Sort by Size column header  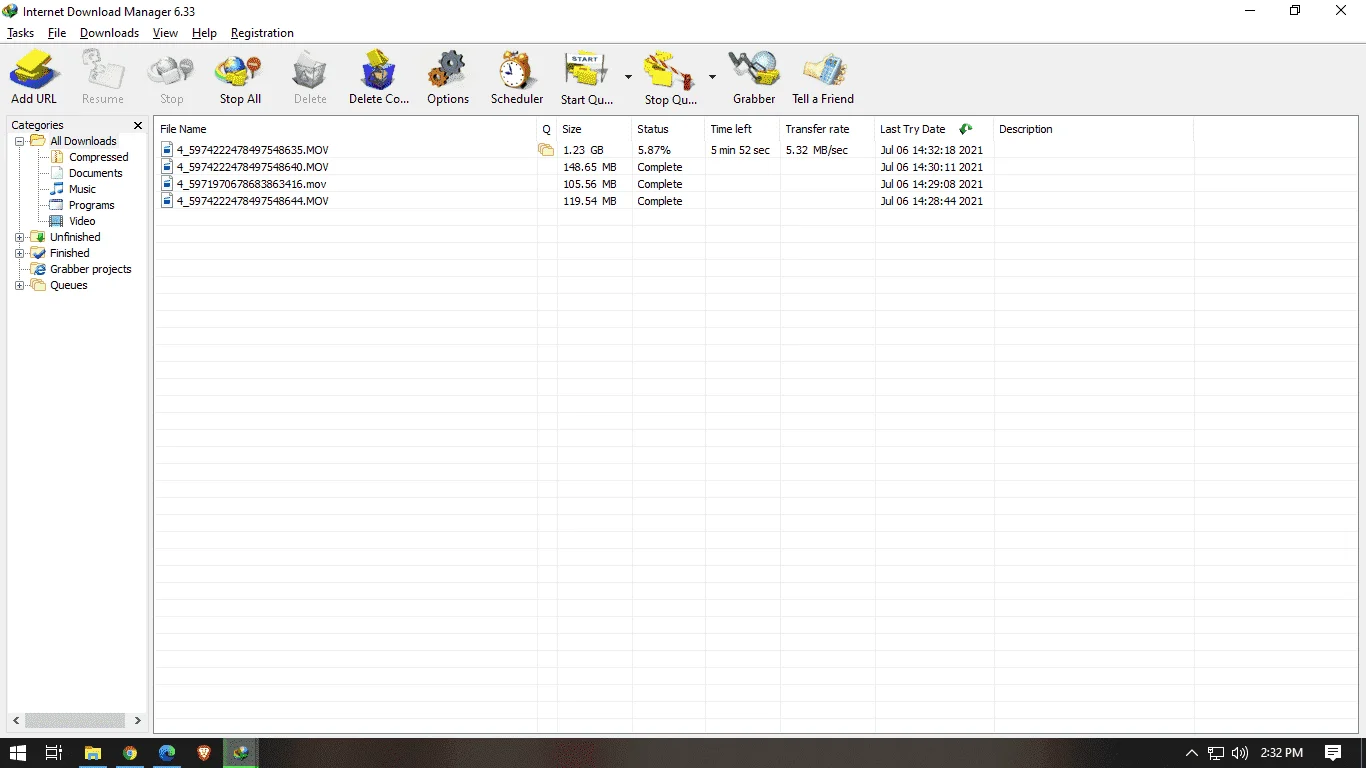pos(594,129)
